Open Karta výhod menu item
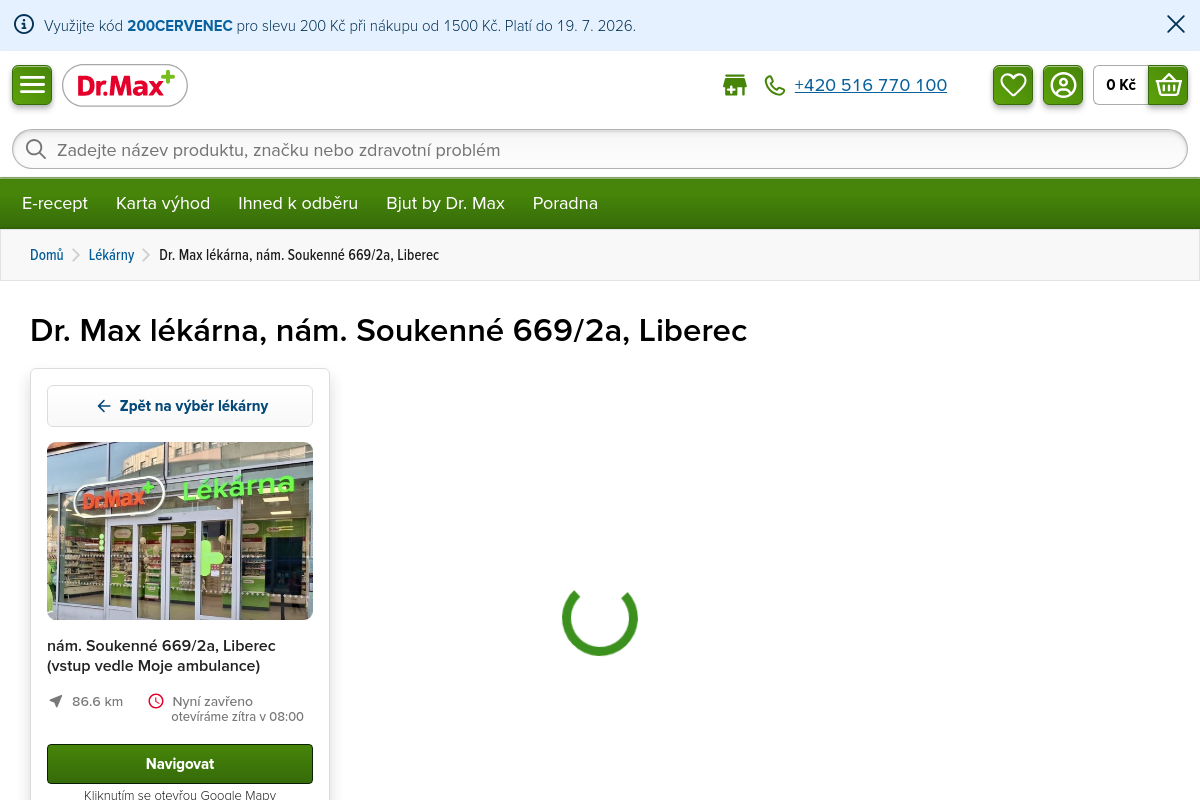This screenshot has width=1200, height=800. tap(163, 203)
